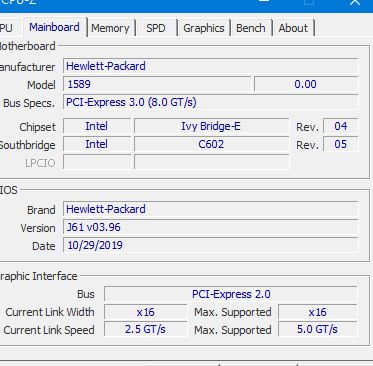The height and width of the screenshot is (366, 373).
Task: Click the Chipset vendor Intel field
Action: (x=97, y=126)
